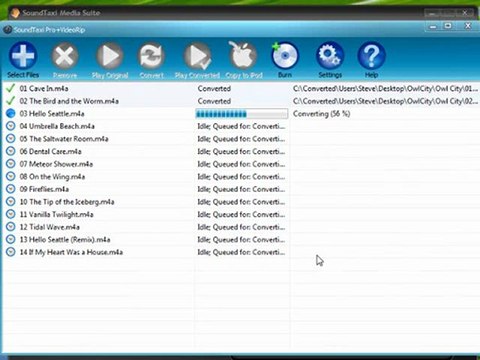Select file 13 Hello Seattle (Remix).m4a

pos(65,240)
